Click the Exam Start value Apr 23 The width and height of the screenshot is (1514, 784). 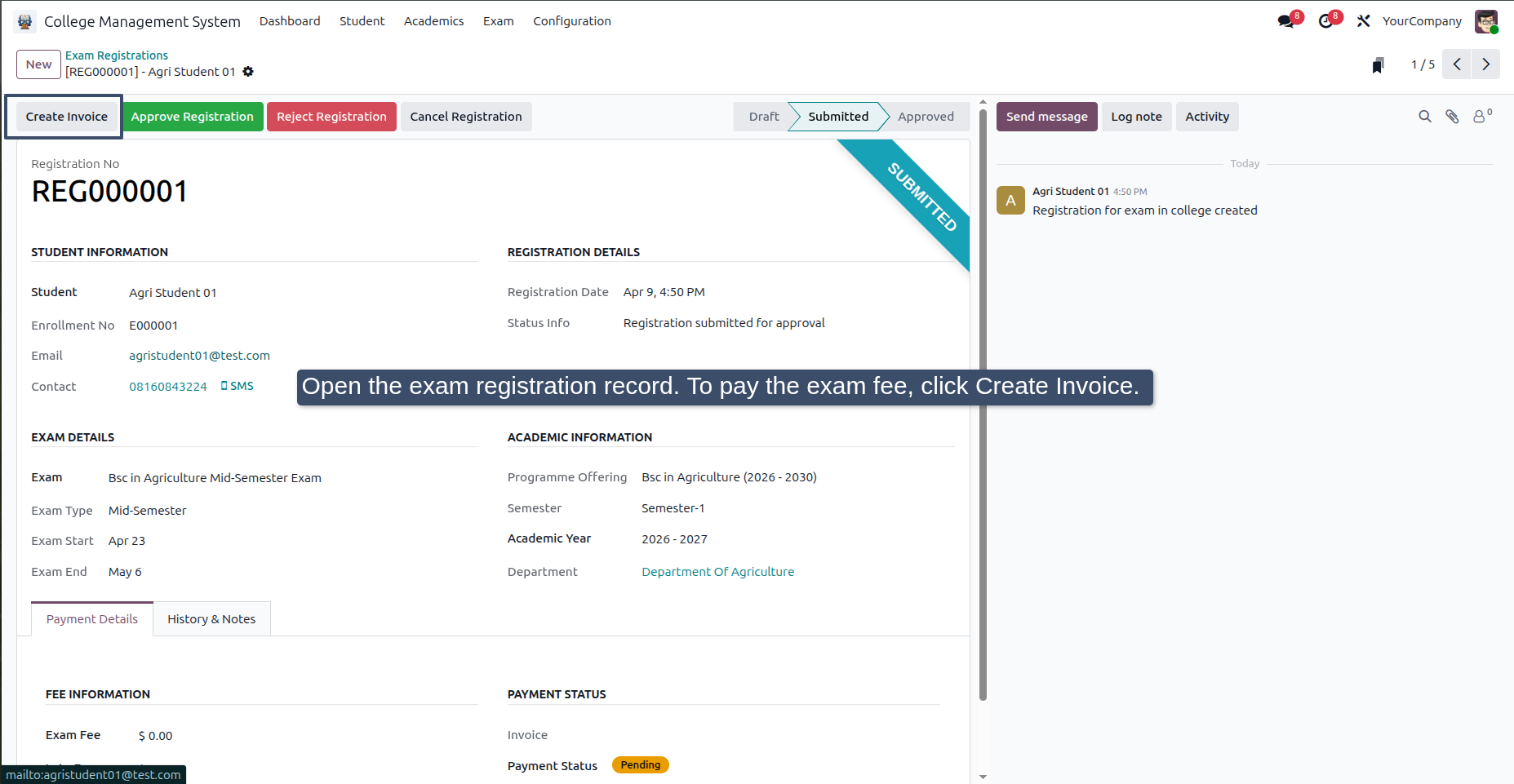[x=127, y=541]
